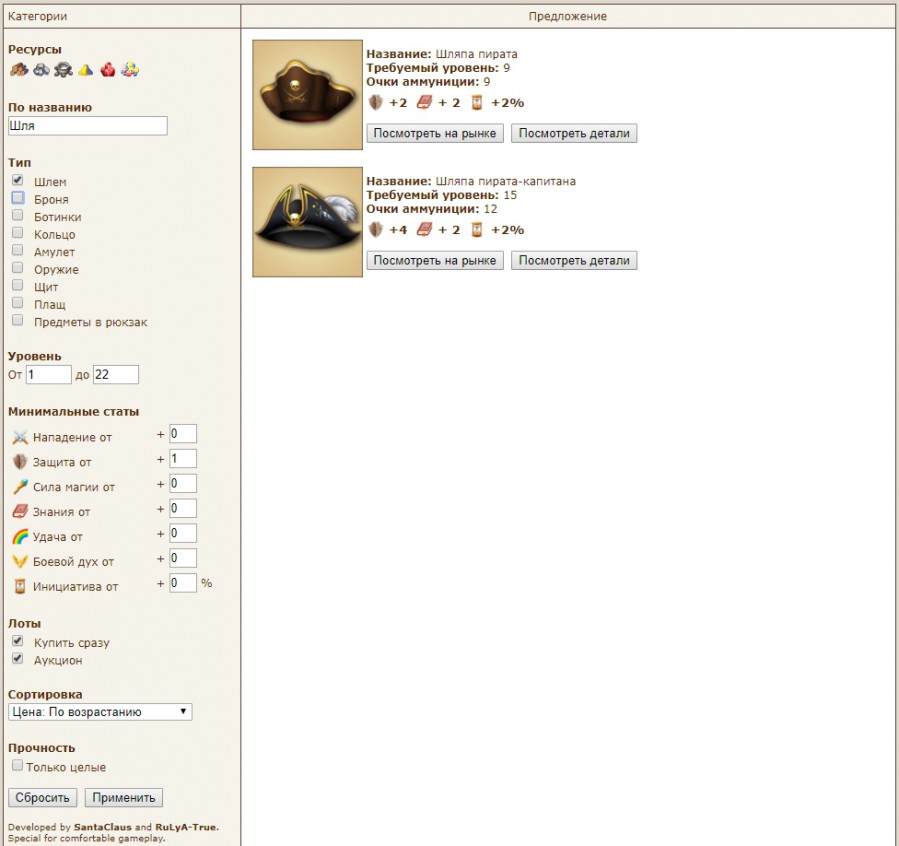Select the multicolored gems resource icon

(x=130, y=70)
